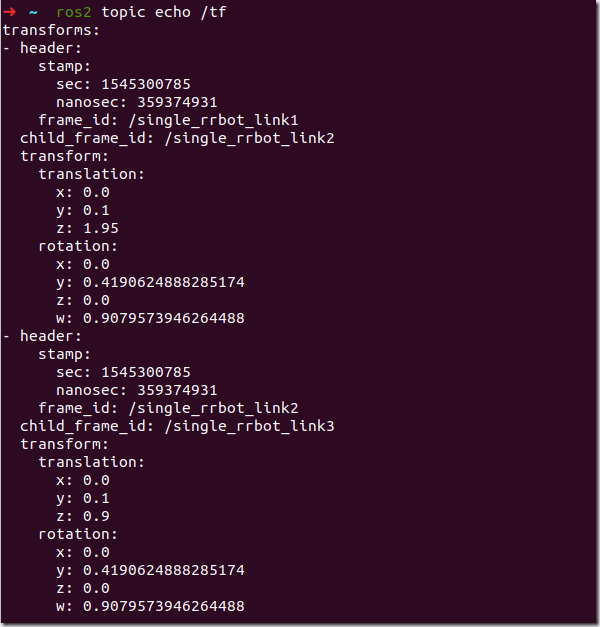Click the second 'rotation:' label
The width and height of the screenshot is (600, 627).
point(78,534)
